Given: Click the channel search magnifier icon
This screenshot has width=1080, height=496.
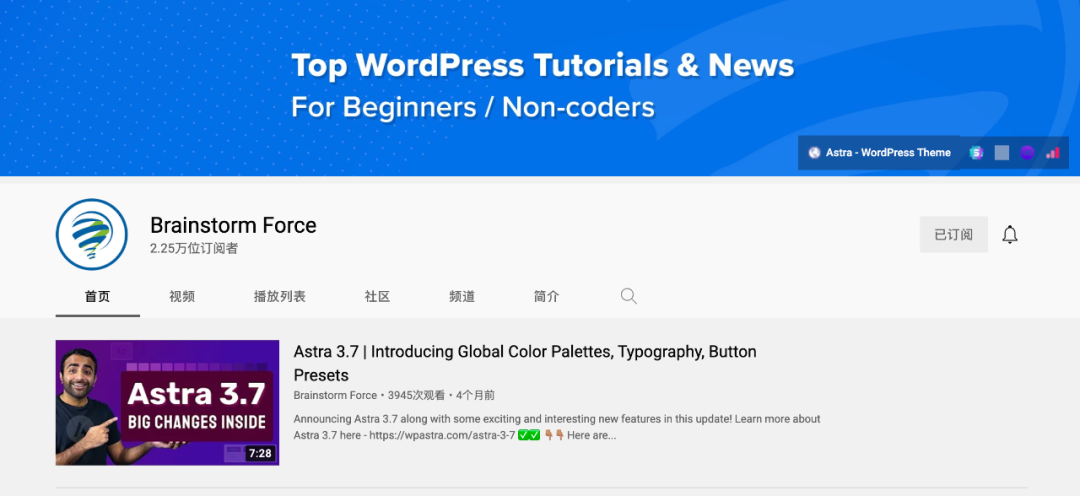Looking at the screenshot, I should point(628,297).
